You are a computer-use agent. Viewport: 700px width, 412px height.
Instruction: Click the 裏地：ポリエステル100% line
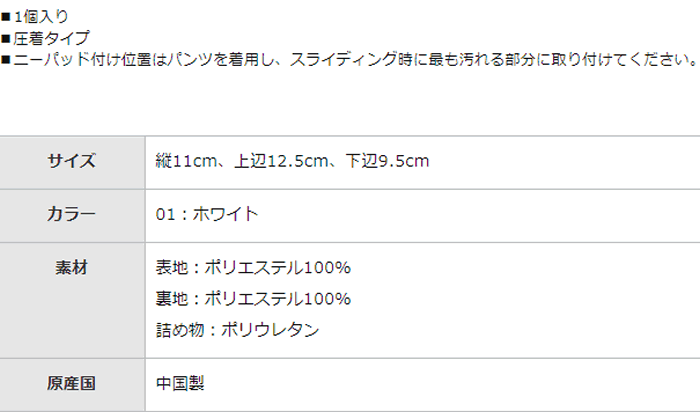click(x=253, y=298)
